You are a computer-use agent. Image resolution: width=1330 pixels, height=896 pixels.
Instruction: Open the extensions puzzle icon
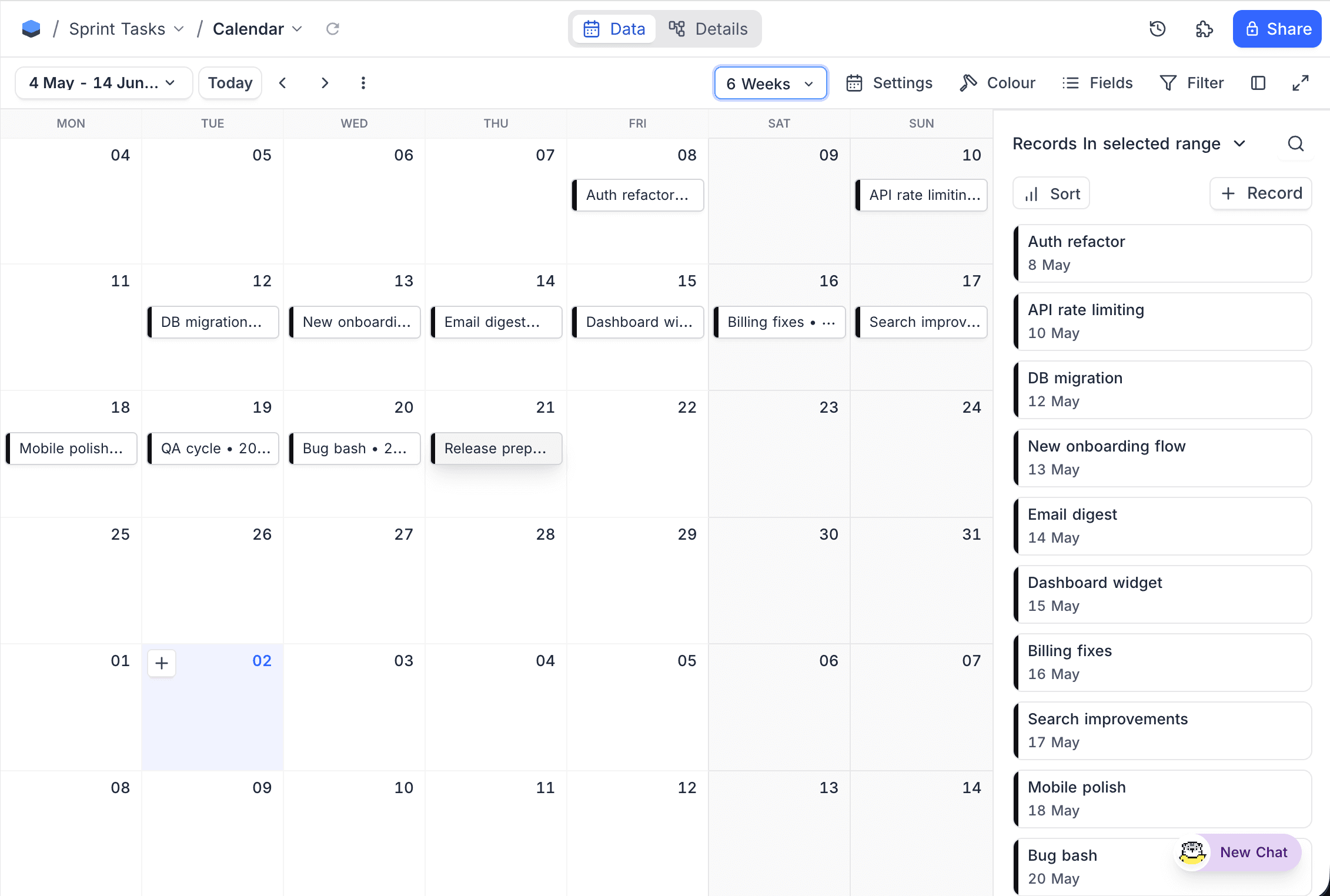point(1204,29)
